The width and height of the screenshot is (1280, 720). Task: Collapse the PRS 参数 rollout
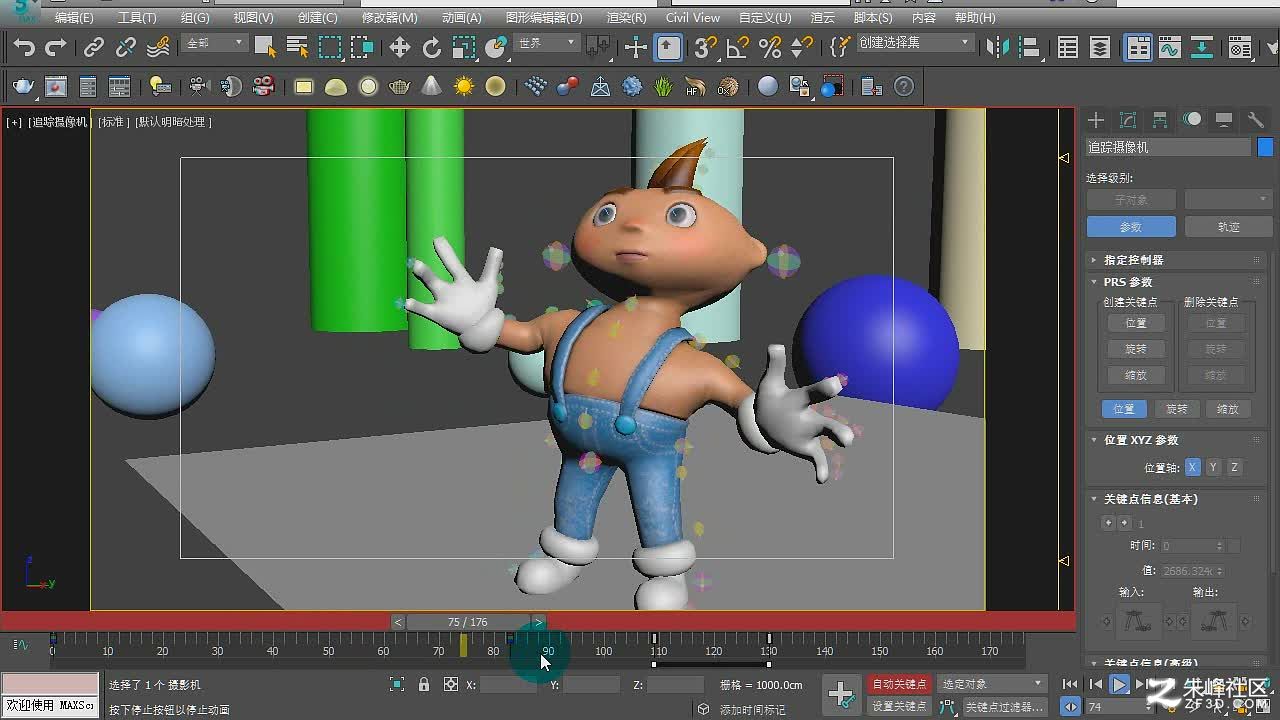click(x=1176, y=282)
